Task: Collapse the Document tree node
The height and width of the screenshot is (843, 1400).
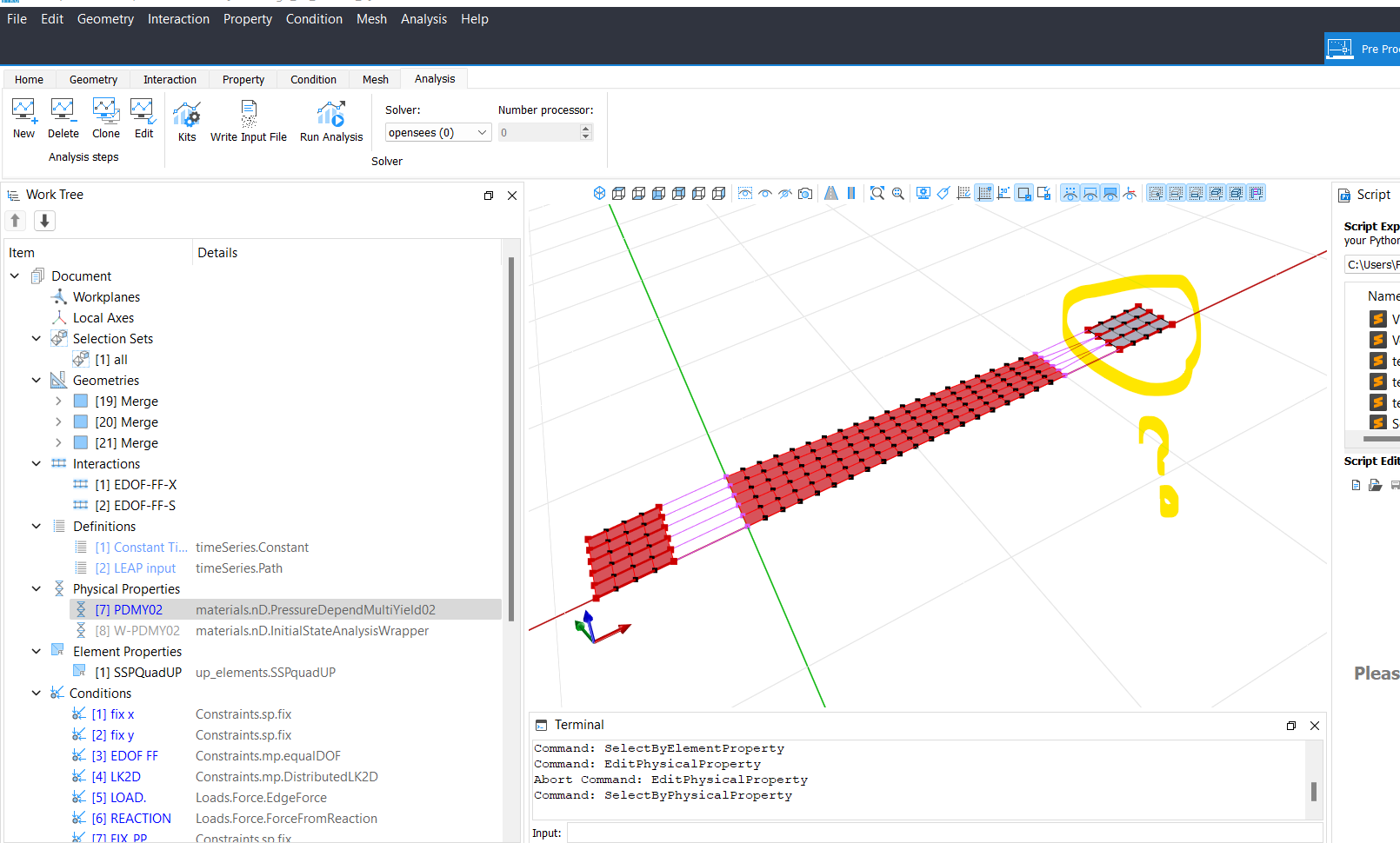Action: click(x=15, y=275)
